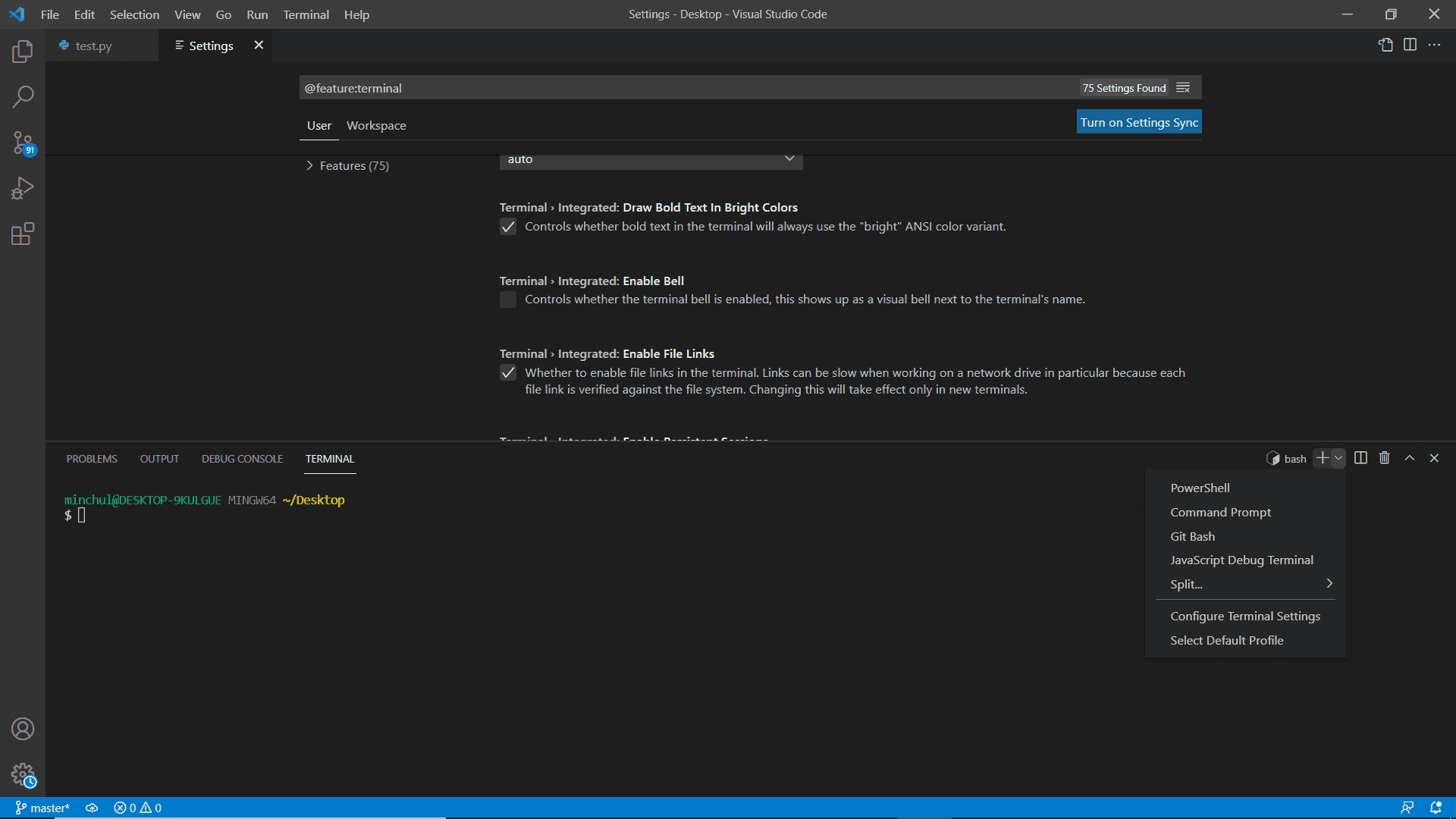Switch to the PROBLEMS panel tab
1456x819 pixels.
tap(92, 459)
